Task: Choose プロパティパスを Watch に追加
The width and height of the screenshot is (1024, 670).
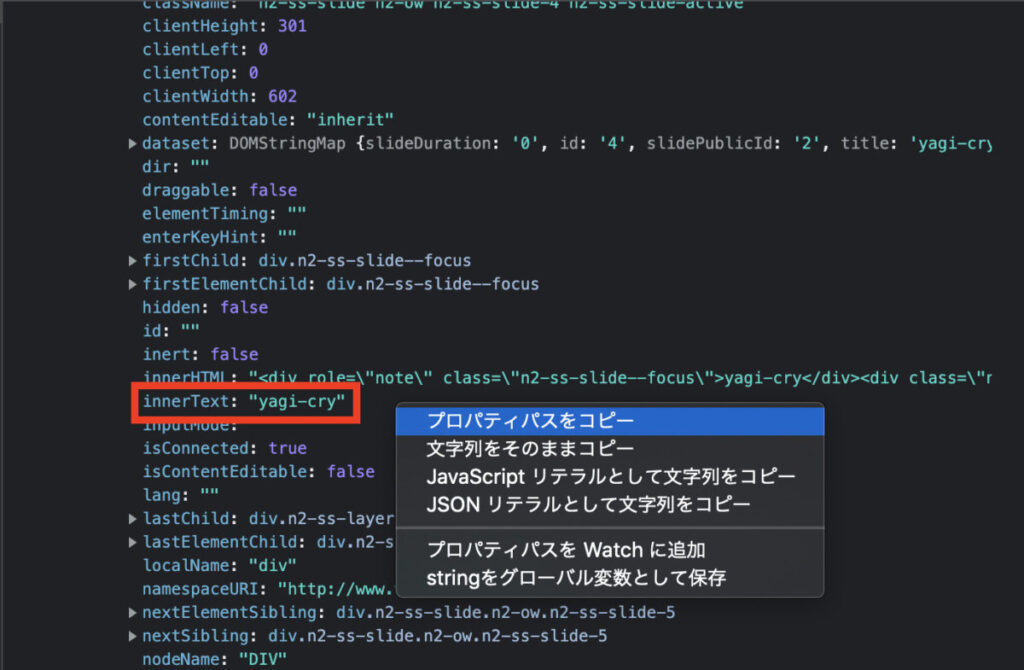Action: tap(566, 549)
